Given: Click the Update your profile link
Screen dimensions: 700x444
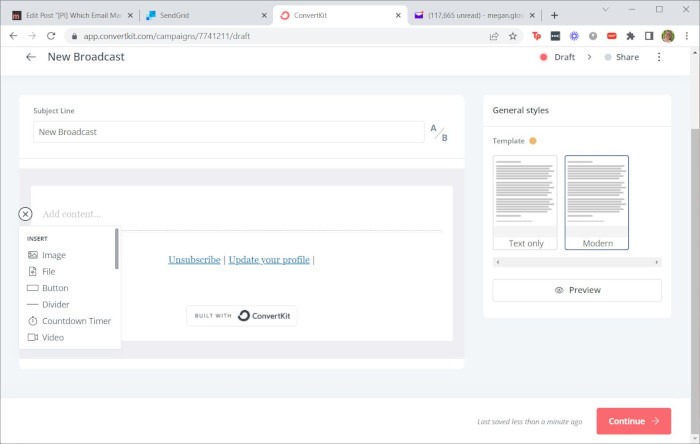Looking at the screenshot, I should pos(269,260).
